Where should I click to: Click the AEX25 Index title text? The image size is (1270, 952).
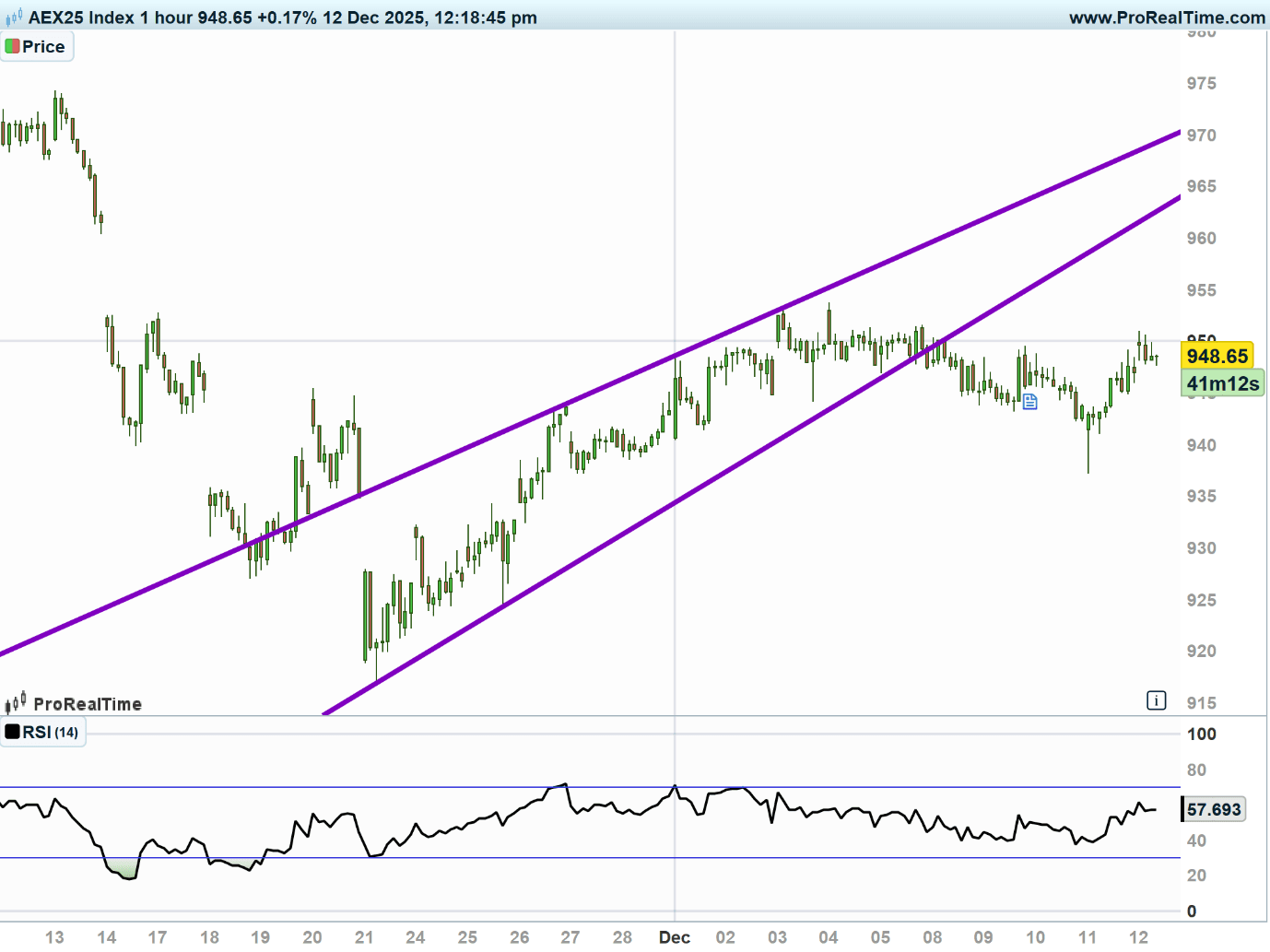point(83,18)
